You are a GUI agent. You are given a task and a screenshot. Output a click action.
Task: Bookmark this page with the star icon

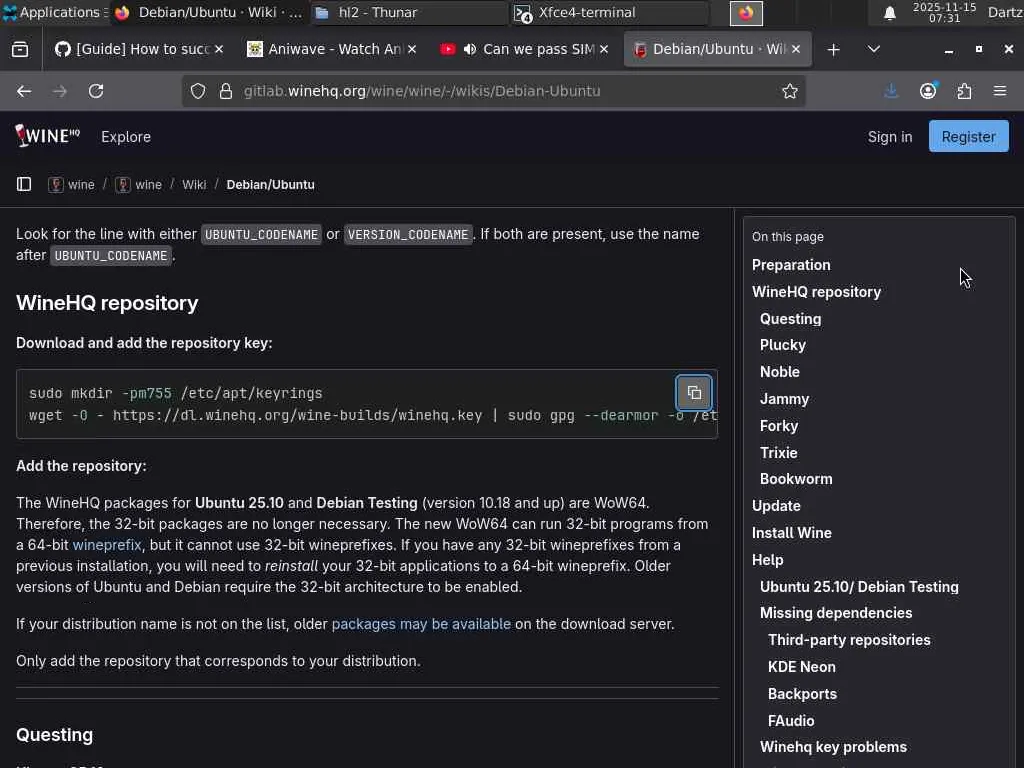(x=790, y=91)
